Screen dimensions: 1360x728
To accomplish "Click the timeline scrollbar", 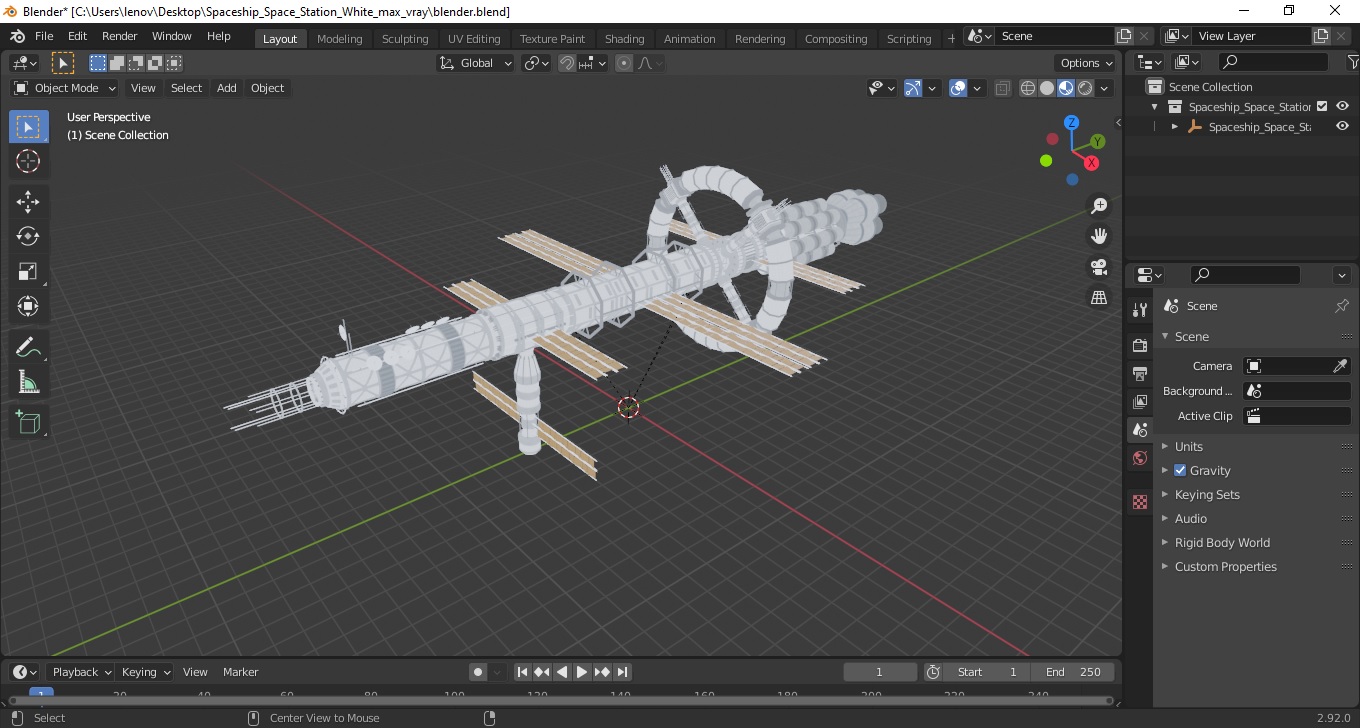I will [x=560, y=700].
